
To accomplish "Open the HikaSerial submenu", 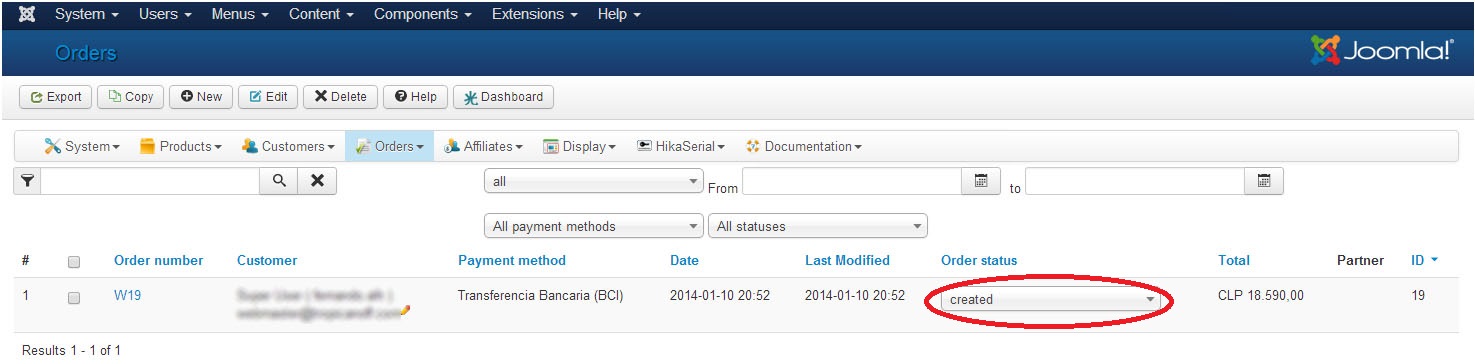I will [681, 147].
